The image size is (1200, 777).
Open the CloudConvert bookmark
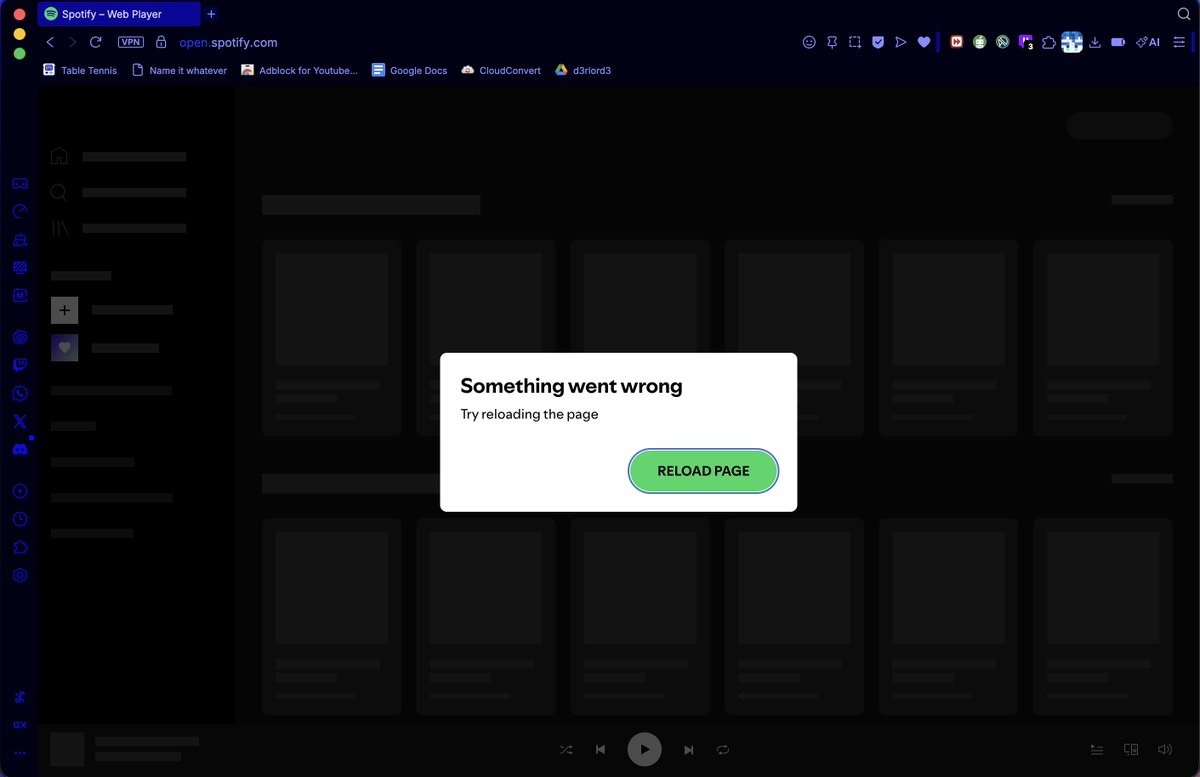coord(501,70)
